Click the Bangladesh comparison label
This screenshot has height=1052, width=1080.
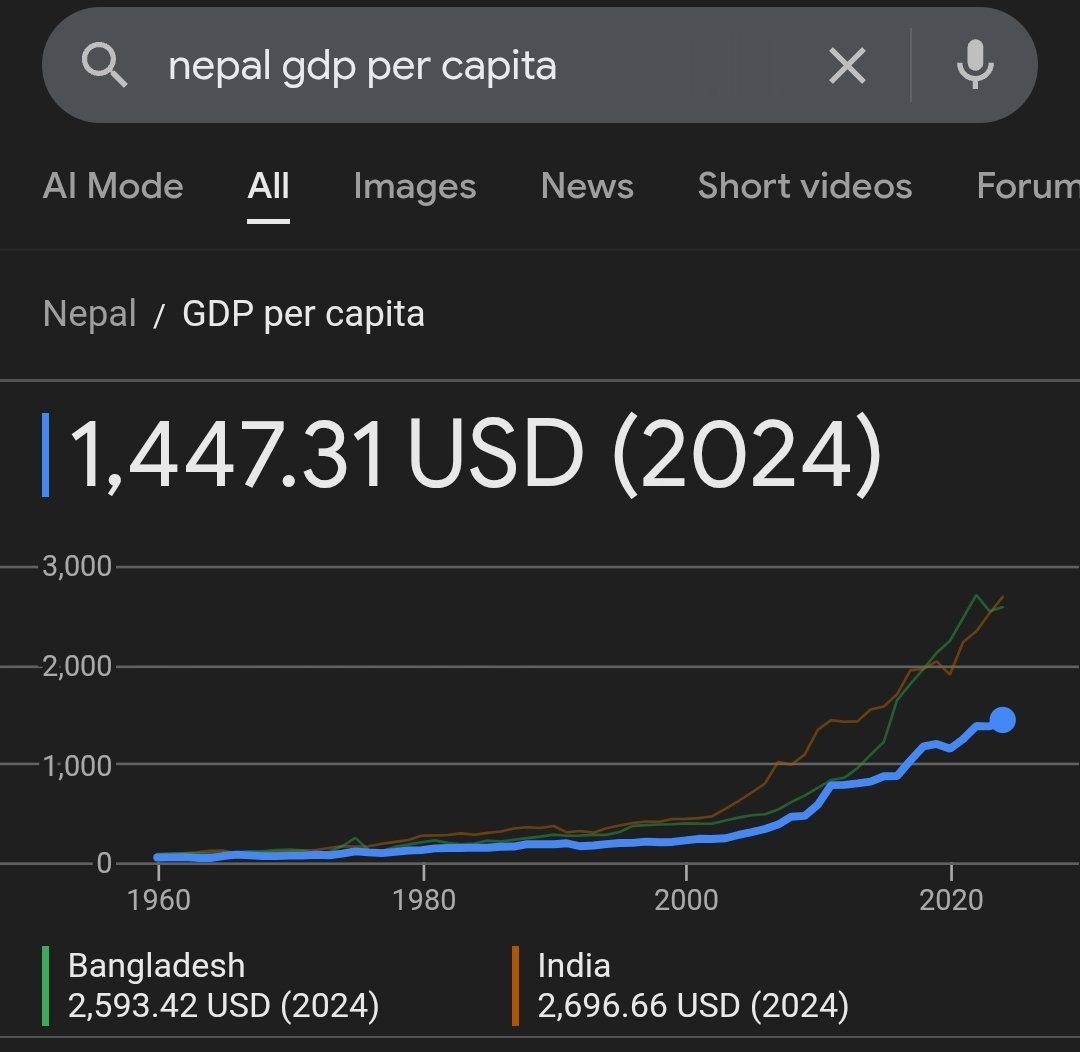(x=157, y=966)
